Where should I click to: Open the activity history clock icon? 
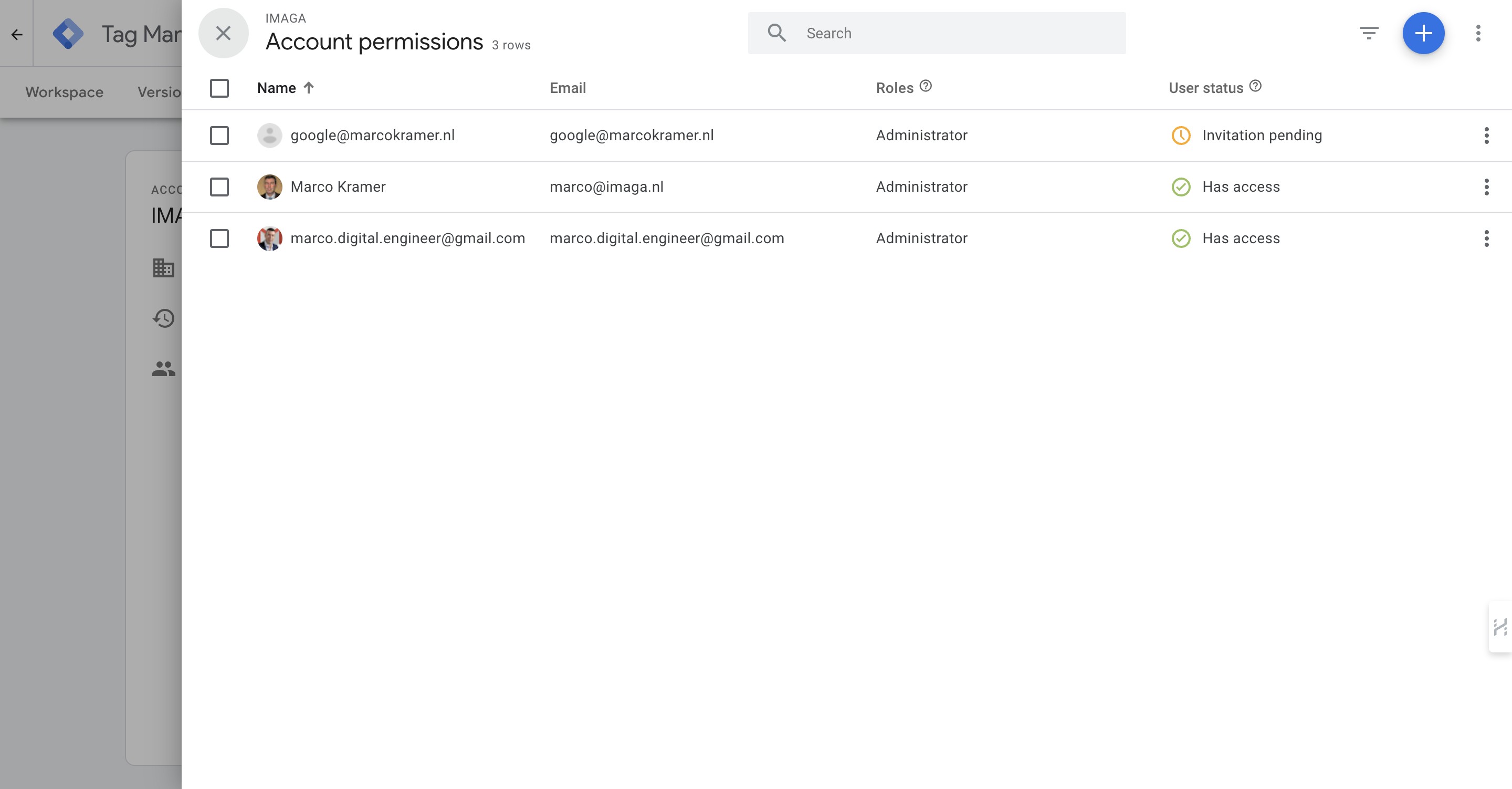[x=164, y=318]
